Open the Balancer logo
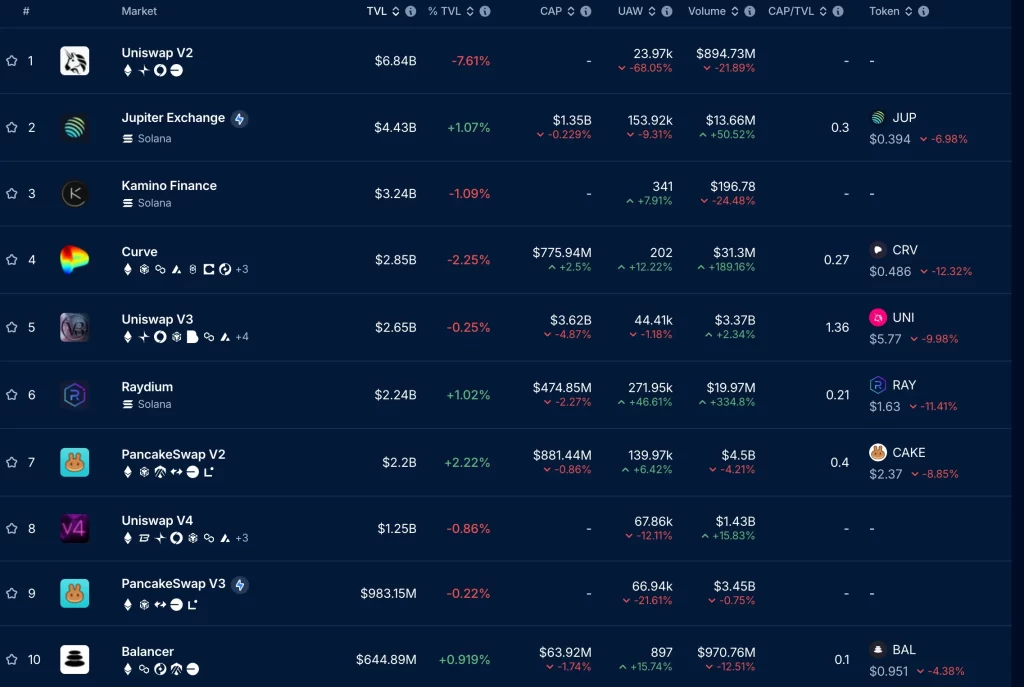This screenshot has height=687, width=1024. (74, 660)
